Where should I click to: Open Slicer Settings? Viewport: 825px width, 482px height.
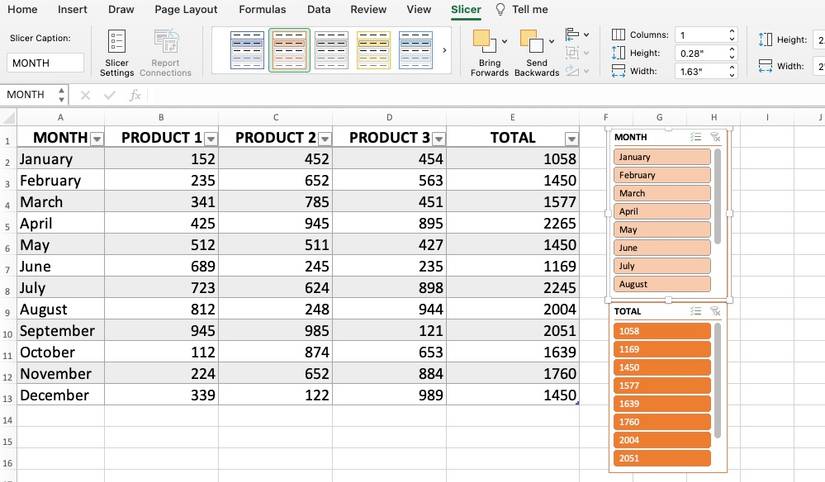pos(116,53)
